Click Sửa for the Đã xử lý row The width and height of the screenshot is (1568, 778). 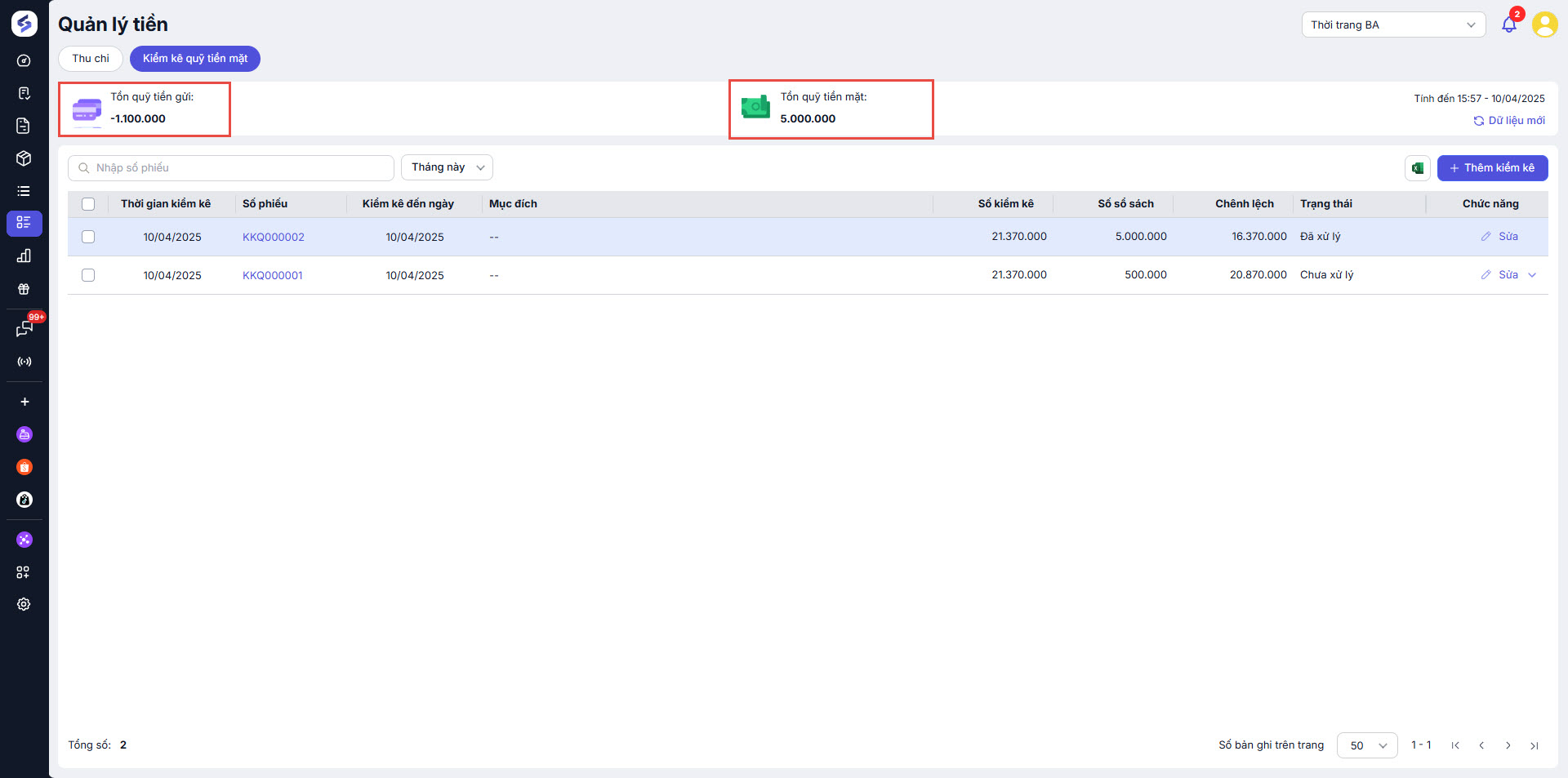click(x=1508, y=237)
